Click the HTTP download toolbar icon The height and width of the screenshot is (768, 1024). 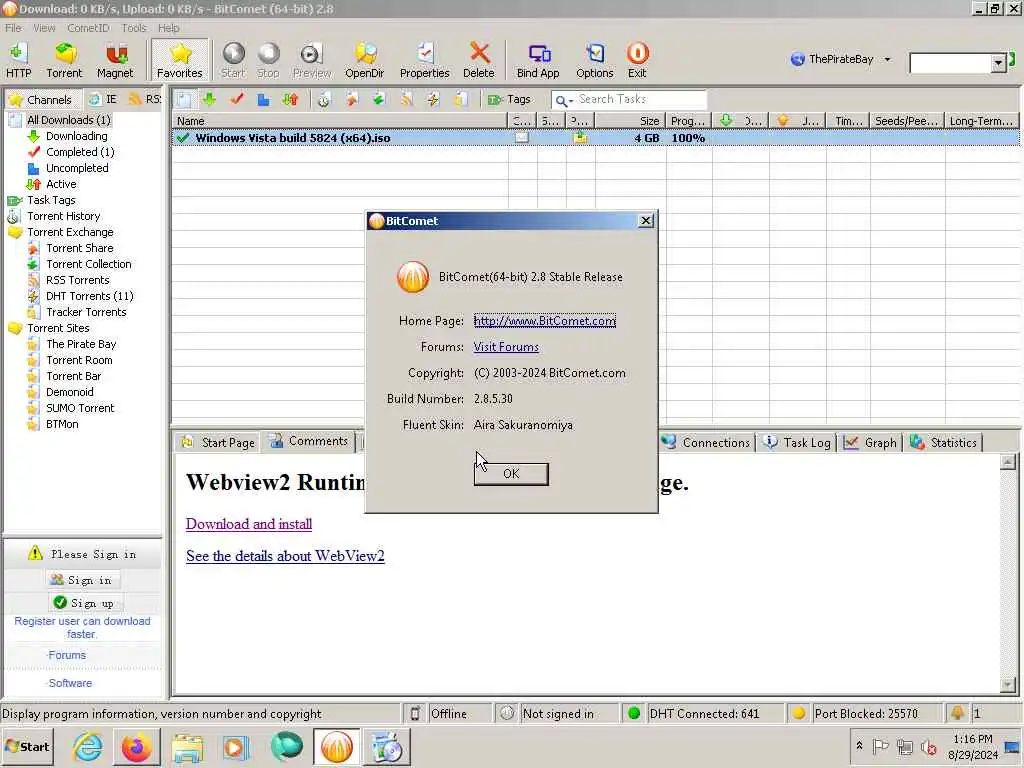[x=18, y=60]
